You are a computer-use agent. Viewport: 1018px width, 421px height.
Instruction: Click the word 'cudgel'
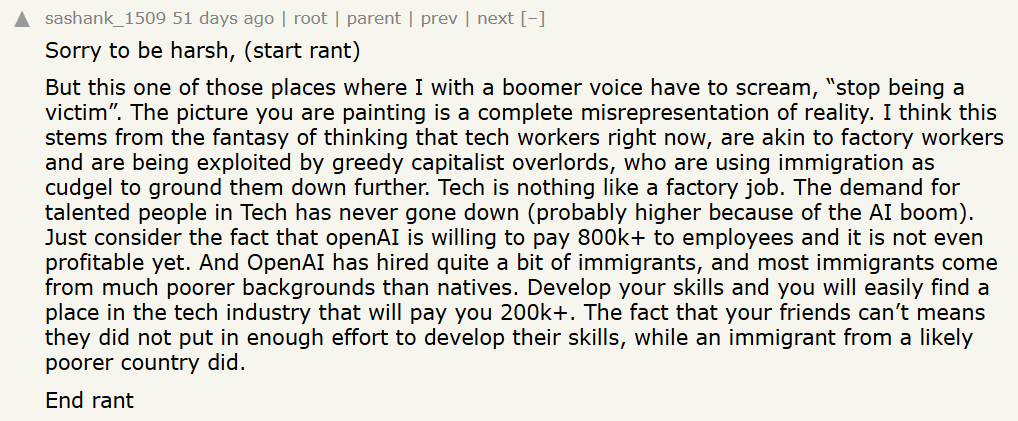tap(77, 188)
